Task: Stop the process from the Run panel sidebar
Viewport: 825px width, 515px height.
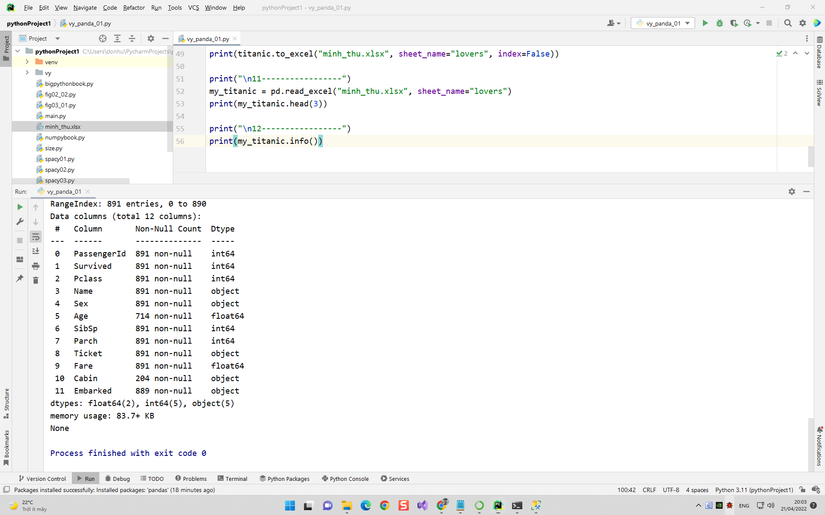Action: (x=20, y=240)
